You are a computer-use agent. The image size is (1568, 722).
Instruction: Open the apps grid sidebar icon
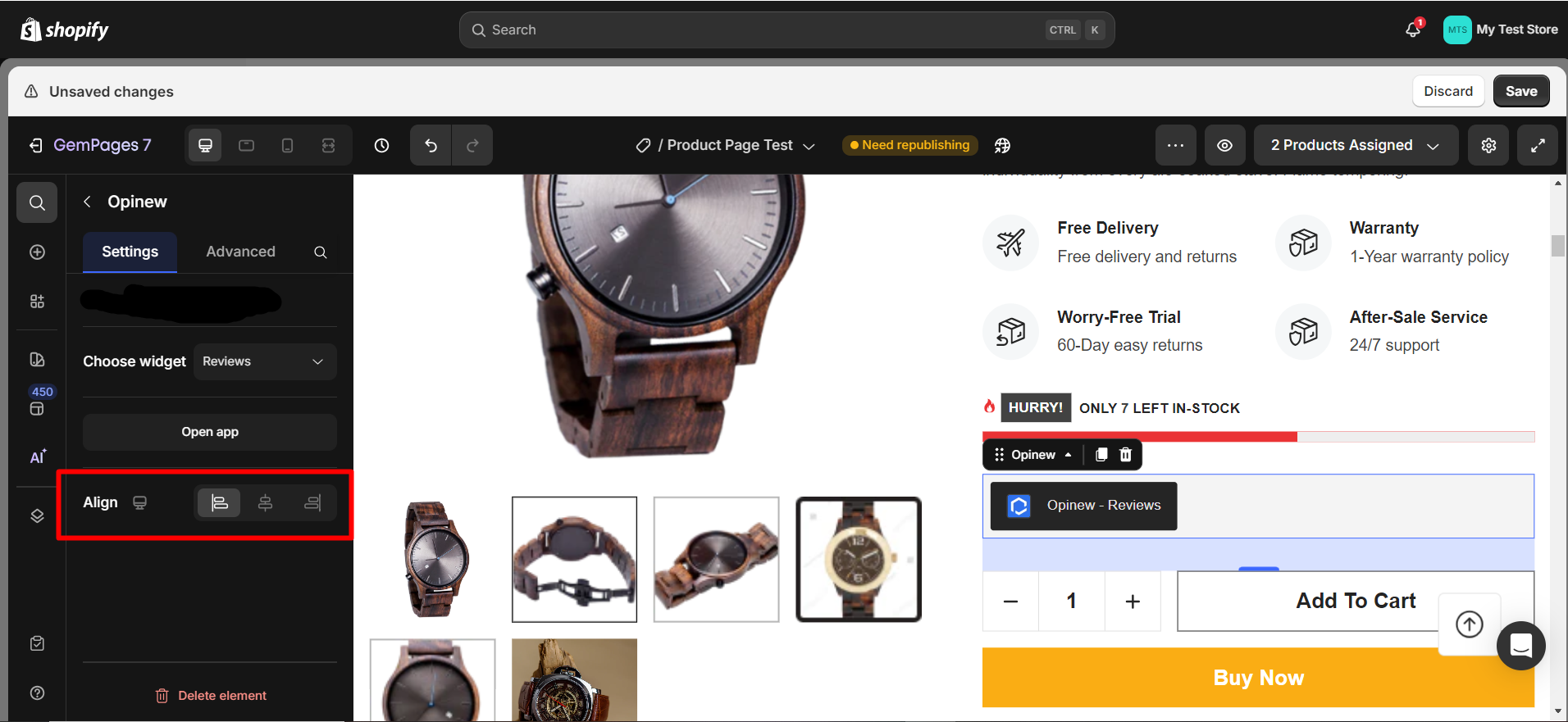tap(37, 301)
